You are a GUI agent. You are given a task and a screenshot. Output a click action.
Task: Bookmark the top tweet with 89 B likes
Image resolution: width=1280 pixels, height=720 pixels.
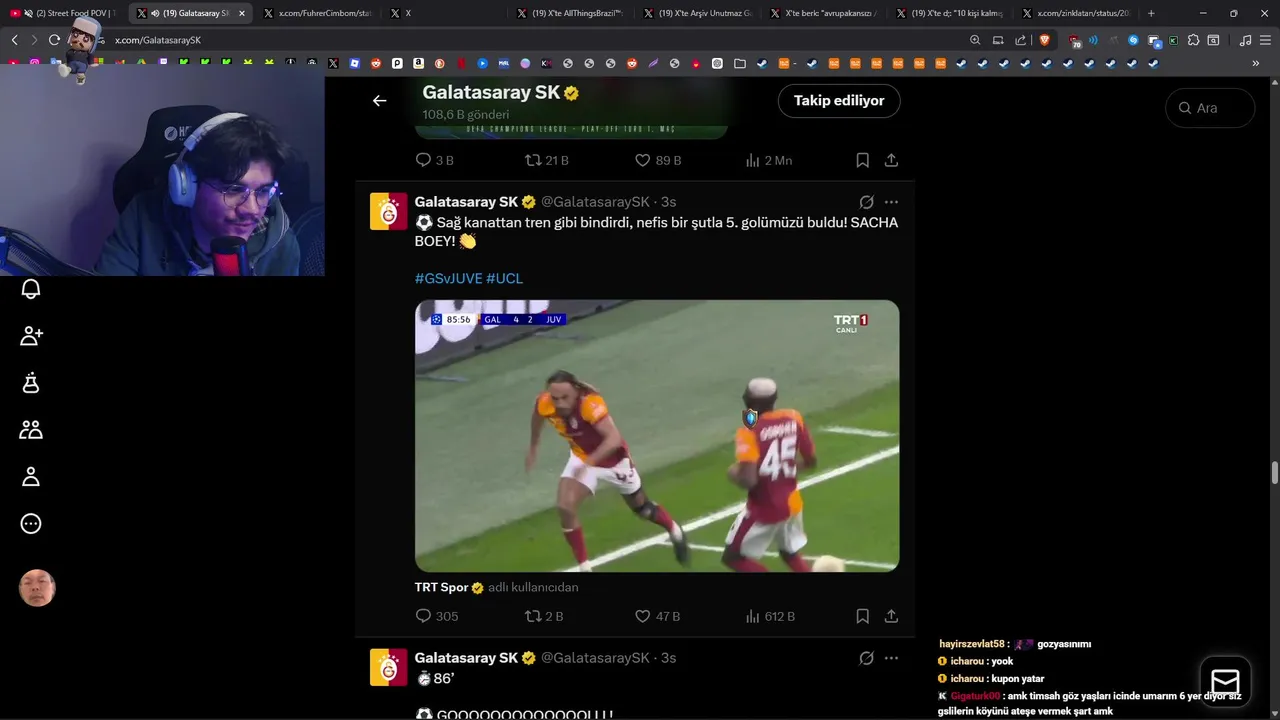[x=862, y=160]
